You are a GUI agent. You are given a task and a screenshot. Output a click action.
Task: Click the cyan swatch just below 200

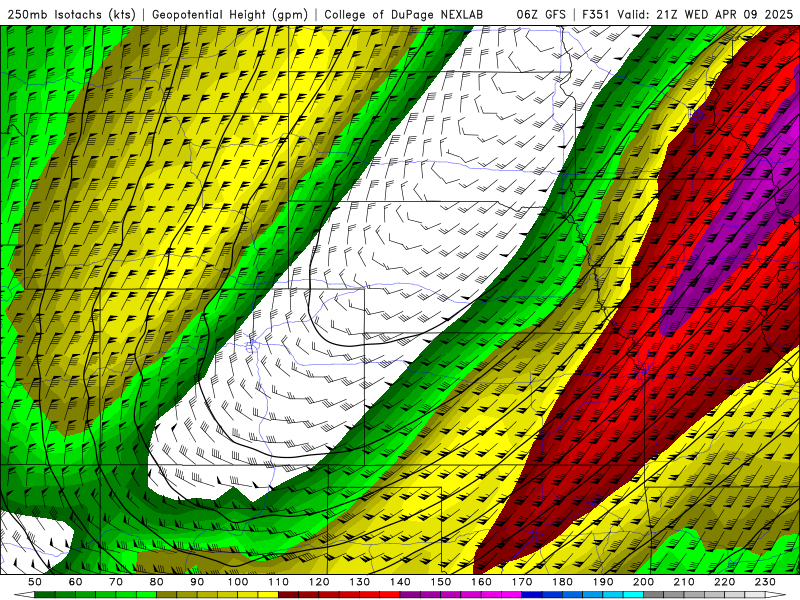(633, 595)
